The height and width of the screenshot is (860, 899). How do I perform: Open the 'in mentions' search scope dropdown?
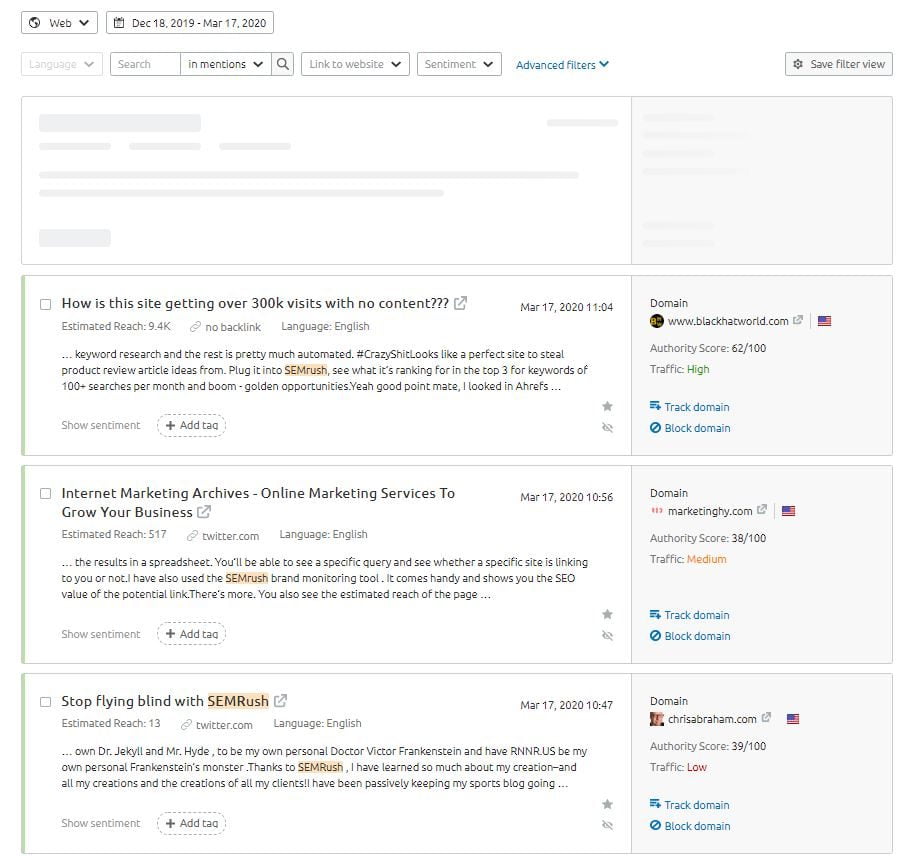pos(225,64)
